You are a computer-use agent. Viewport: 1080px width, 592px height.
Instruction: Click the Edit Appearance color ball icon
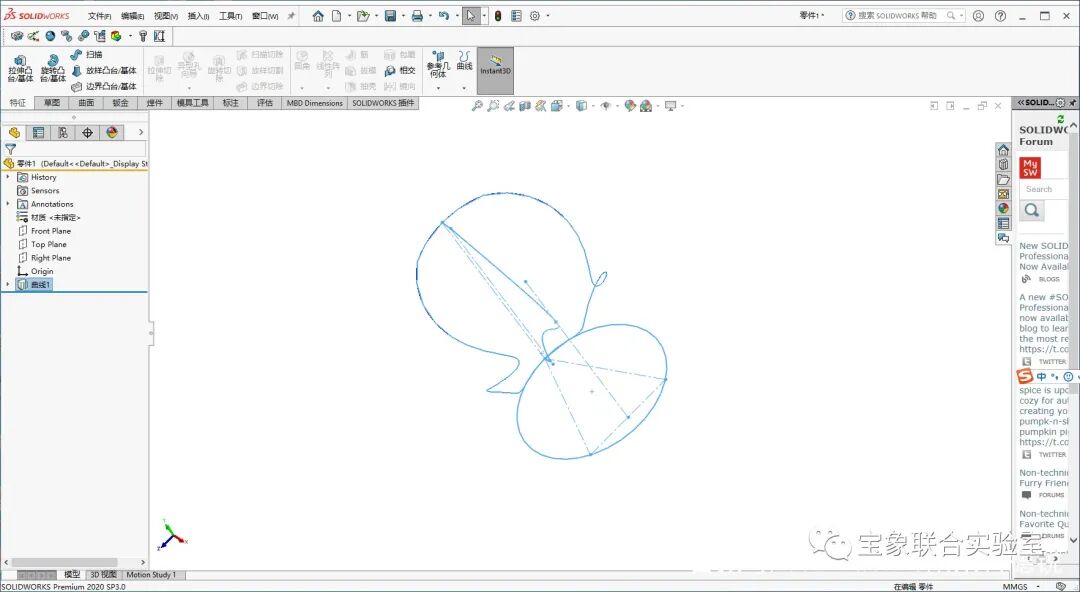(x=630, y=105)
